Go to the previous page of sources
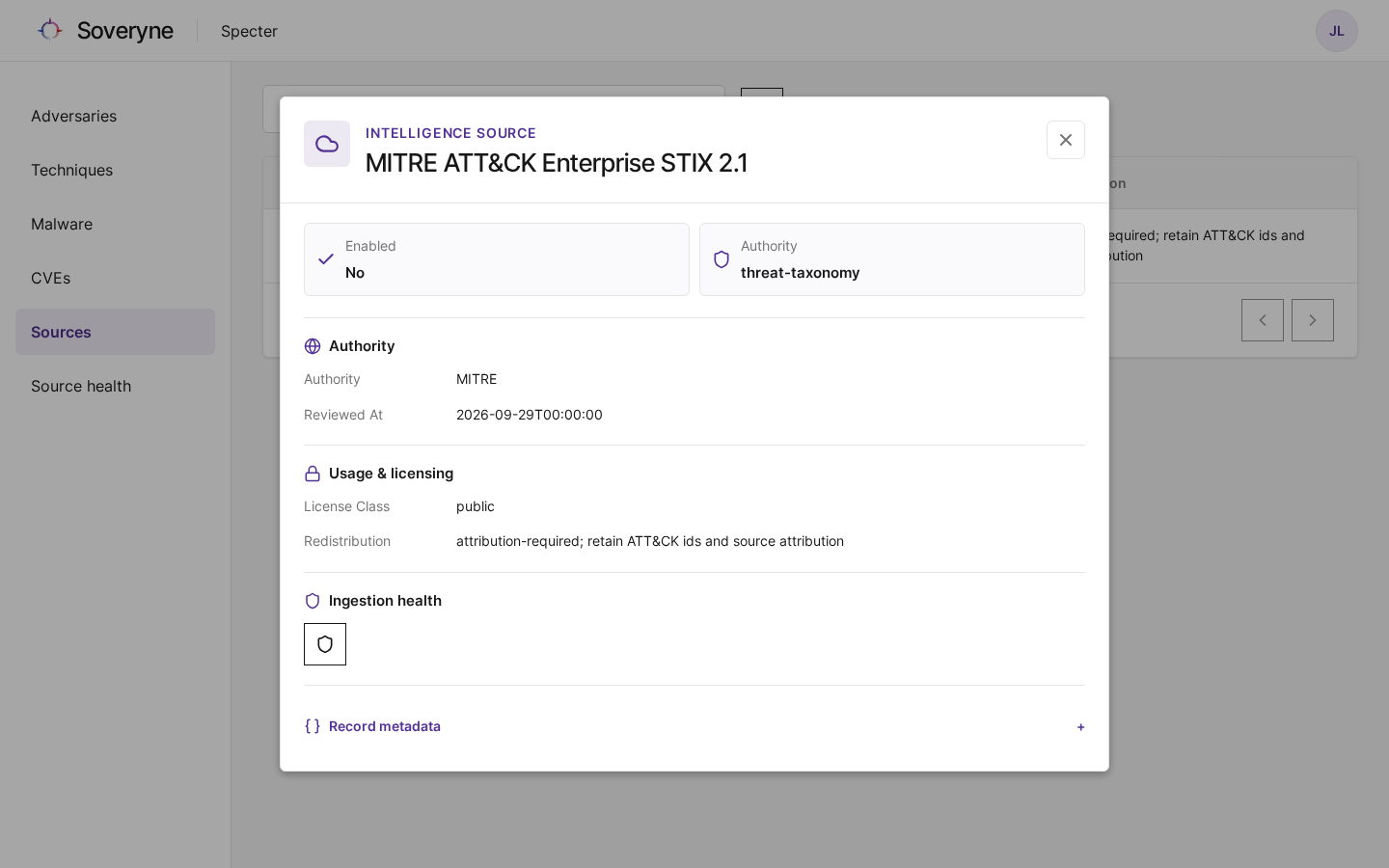This screenshot has height=868, width=1389. click(x=1263, y=320)
